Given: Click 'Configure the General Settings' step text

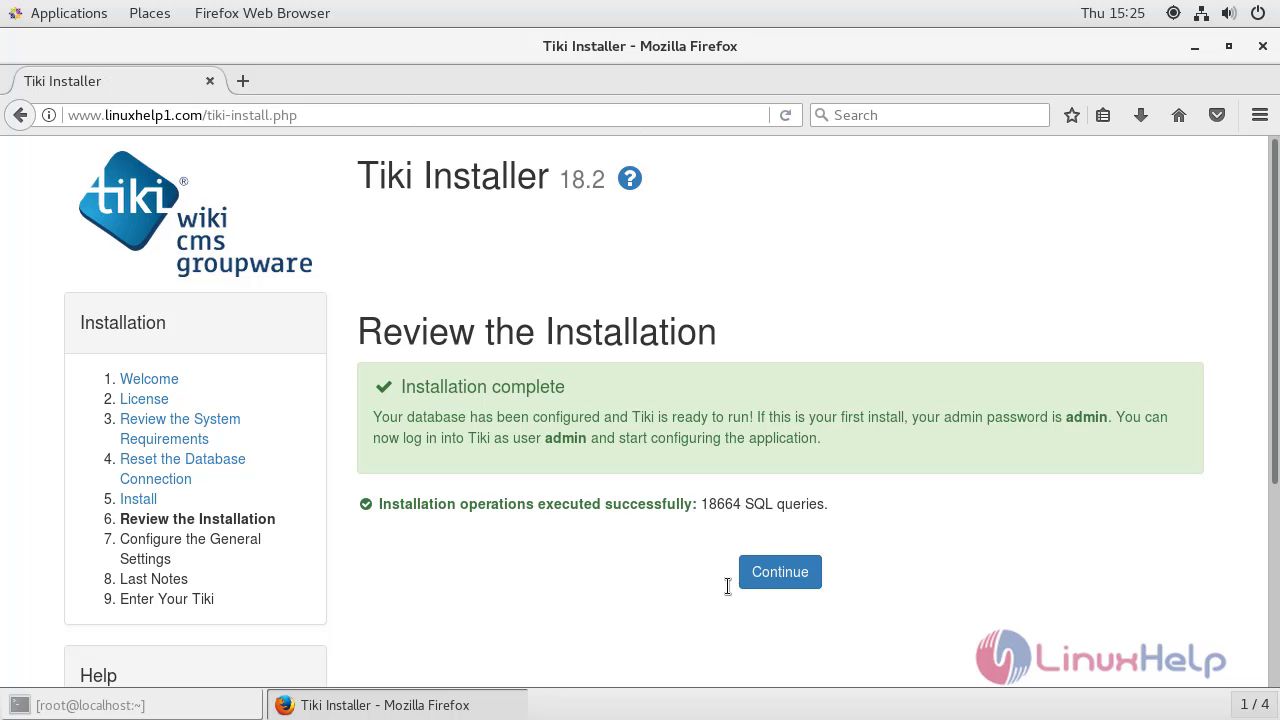Looking at the screenshot, I should pos(190,549).
